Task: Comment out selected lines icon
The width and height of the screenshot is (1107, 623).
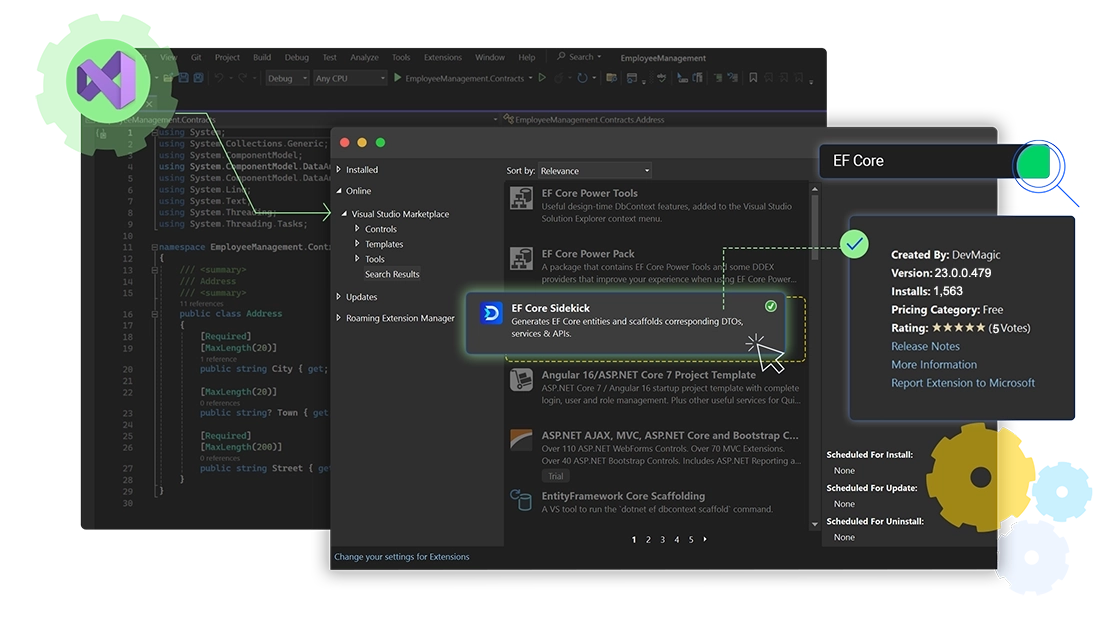Action: pos(718,78)
